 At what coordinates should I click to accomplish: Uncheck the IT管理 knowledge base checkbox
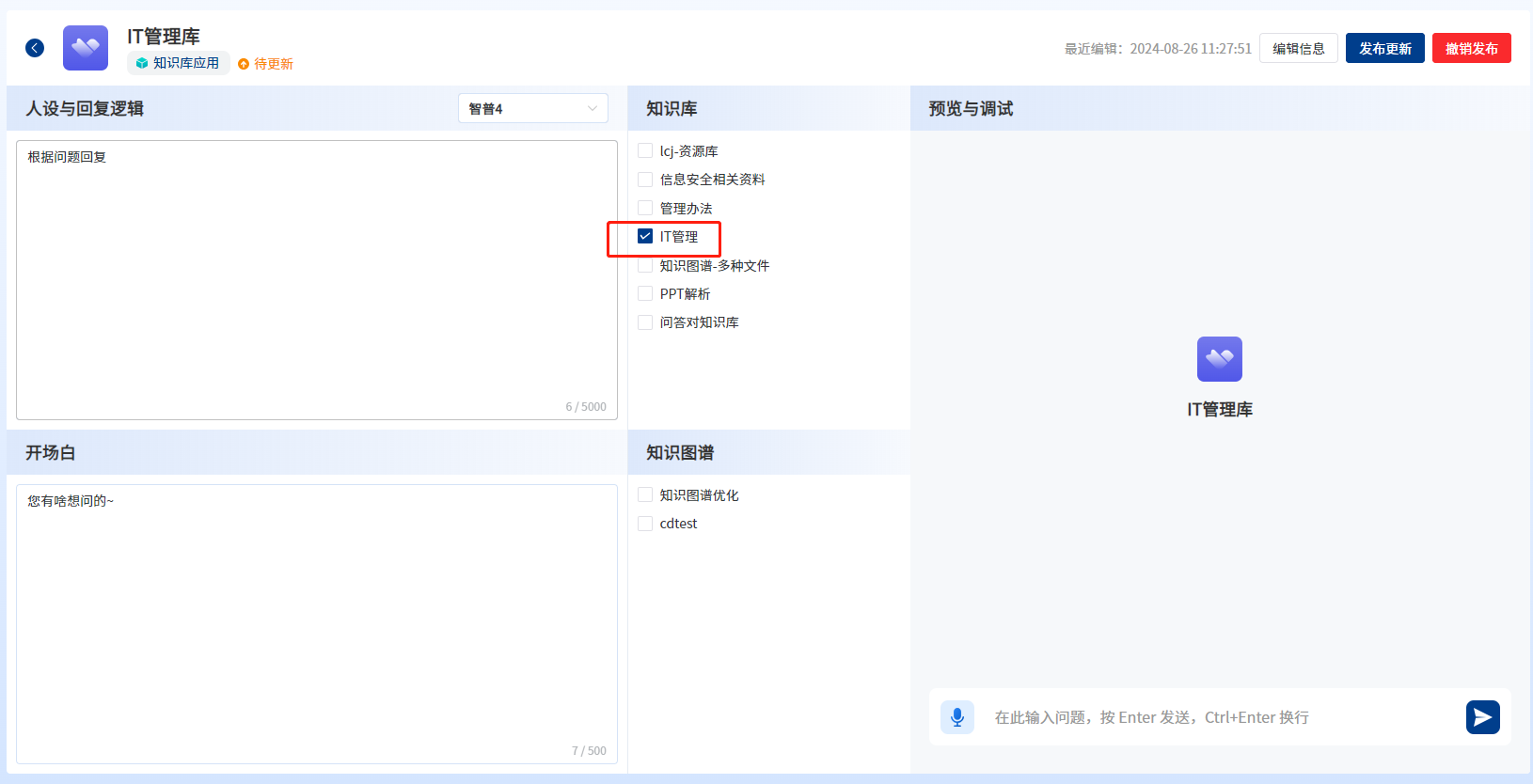coord(645,237)
